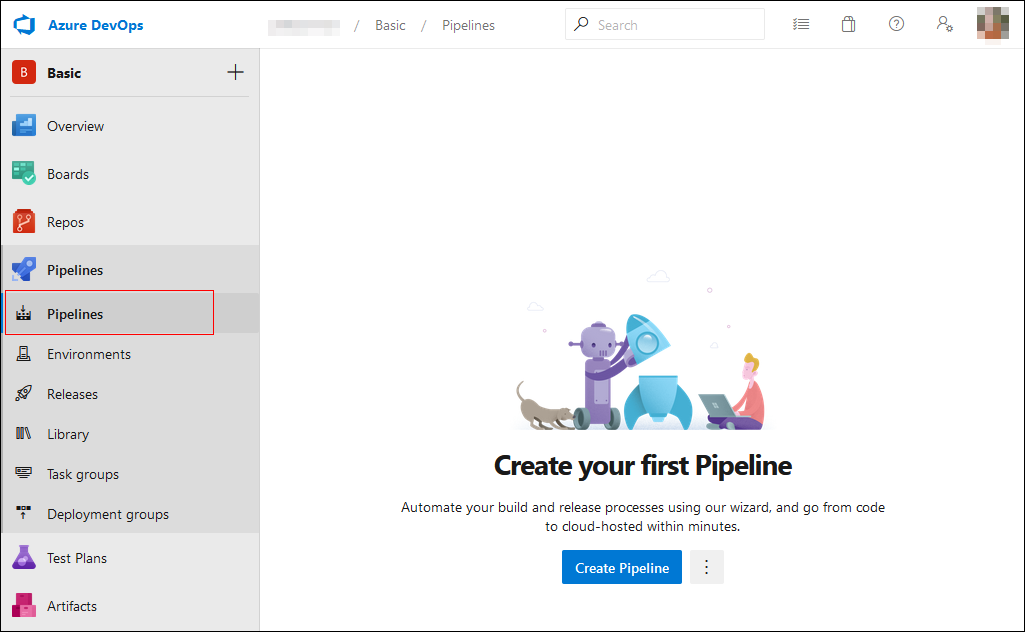Click into the Search input field
Screen dimensions: 1025x632
click(675, 25)
